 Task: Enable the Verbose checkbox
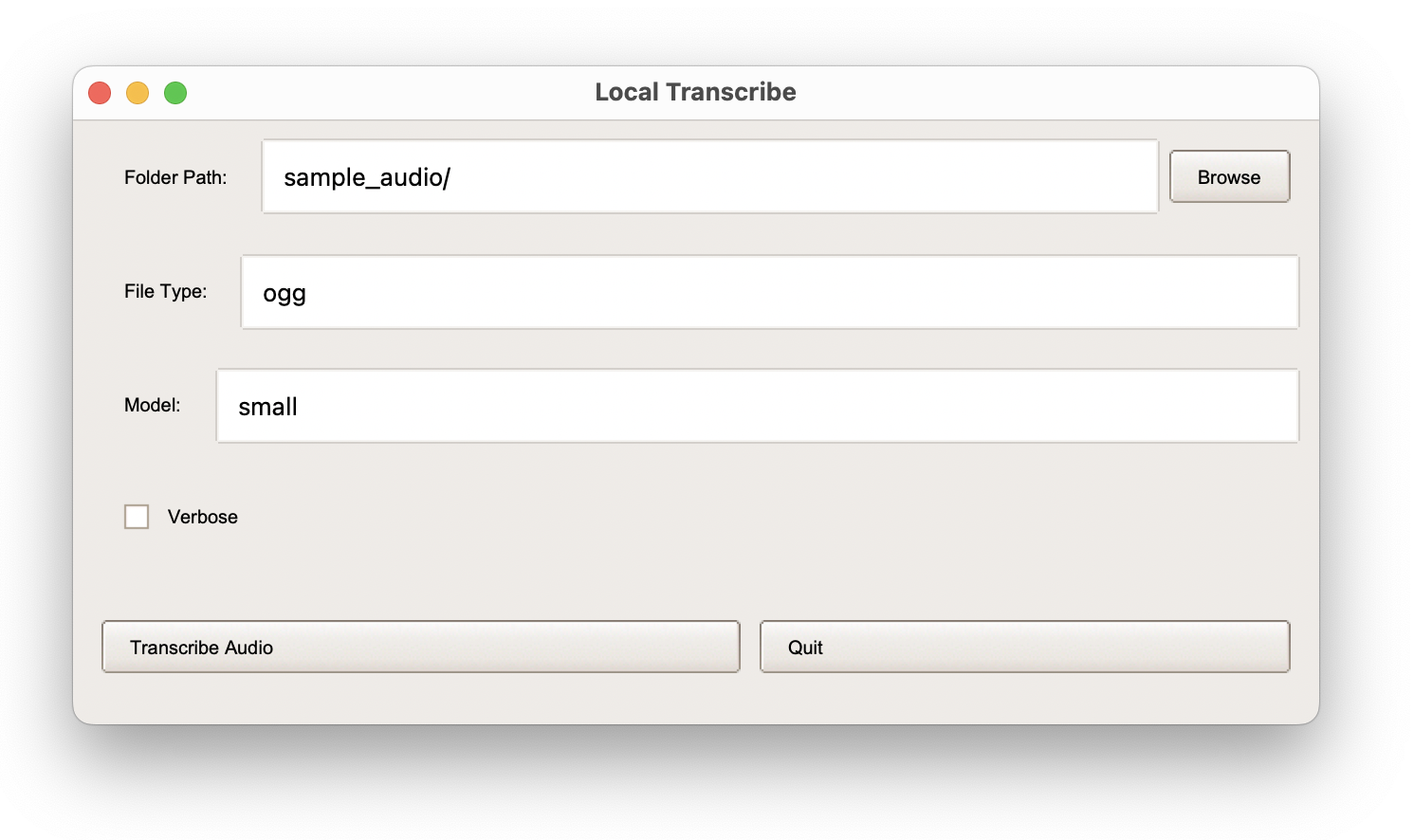point(137,517)
